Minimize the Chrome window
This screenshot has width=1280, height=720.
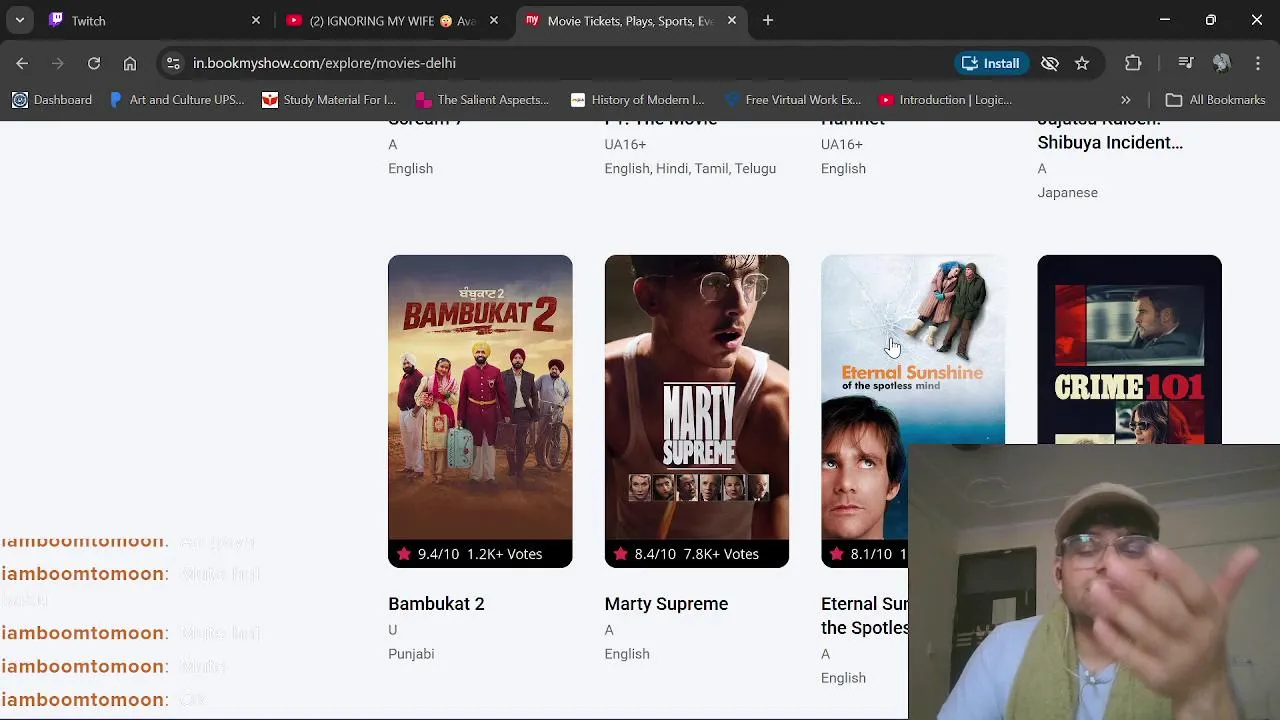pos(1165,20)
